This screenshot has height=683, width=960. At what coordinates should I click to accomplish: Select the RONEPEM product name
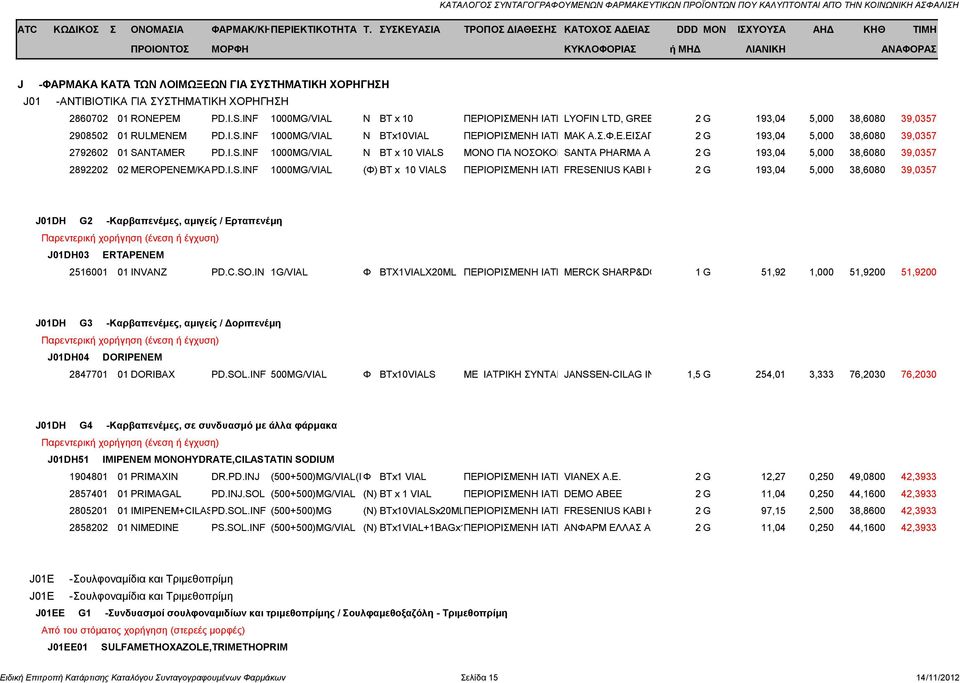[156, 119]
